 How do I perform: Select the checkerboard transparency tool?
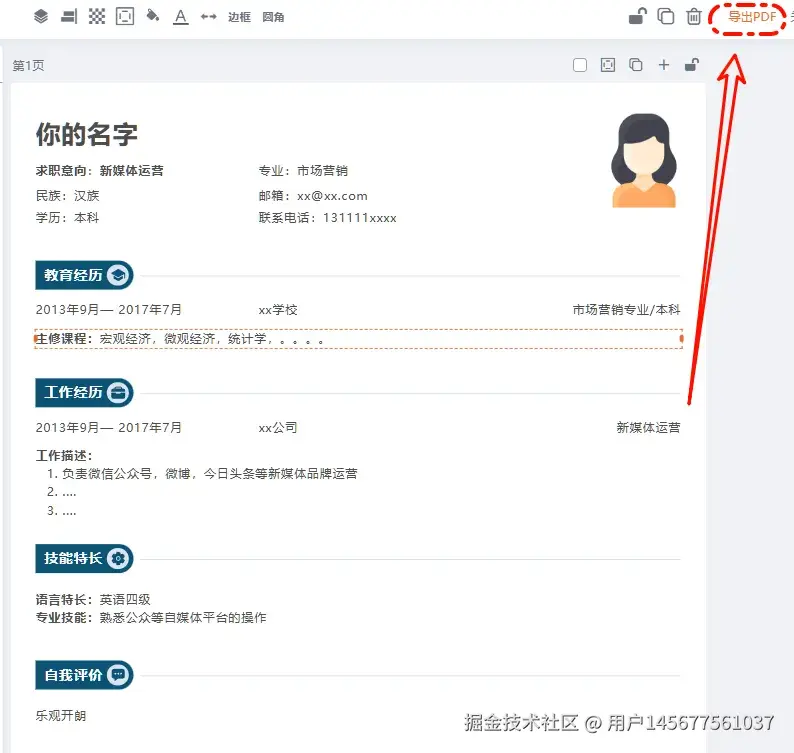click(x=97, y=17)
